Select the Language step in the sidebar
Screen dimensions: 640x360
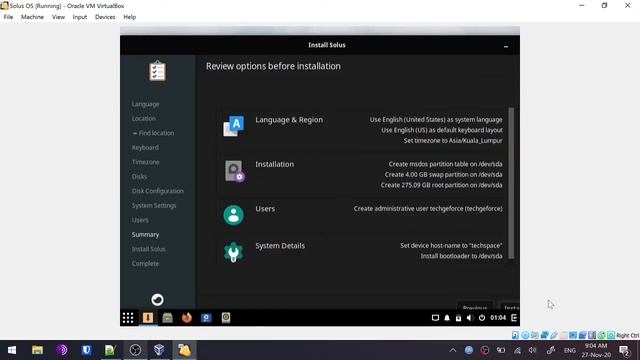click(x=145, y=104)
